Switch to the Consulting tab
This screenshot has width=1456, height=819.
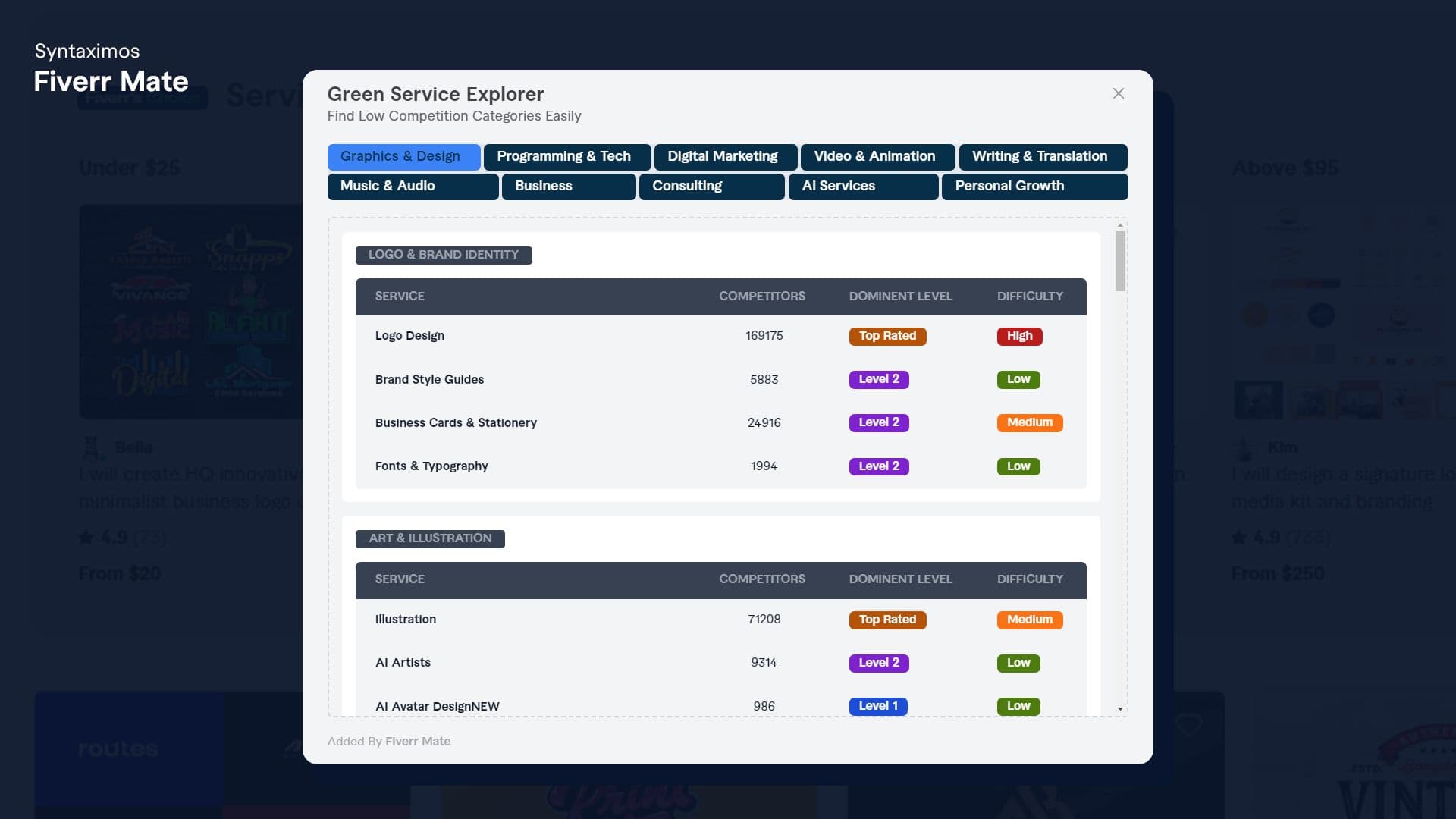click(x=711, y=187)
